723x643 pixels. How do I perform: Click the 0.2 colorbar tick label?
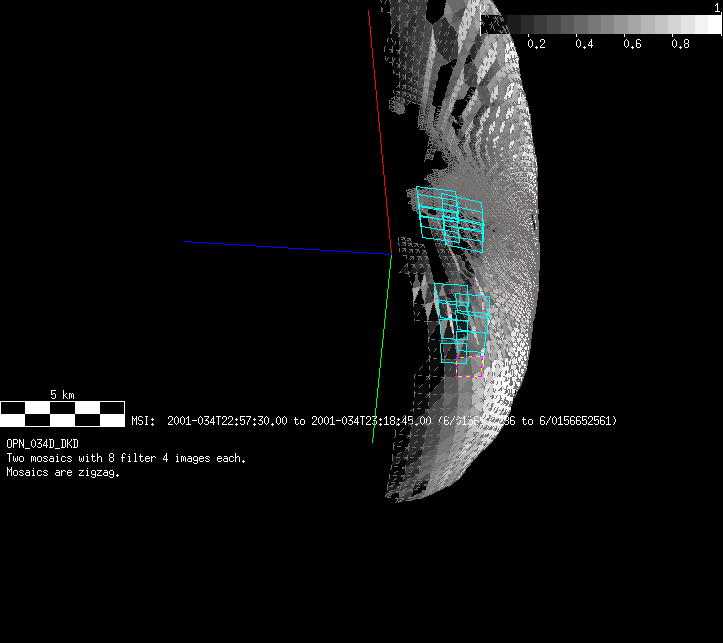536,45
